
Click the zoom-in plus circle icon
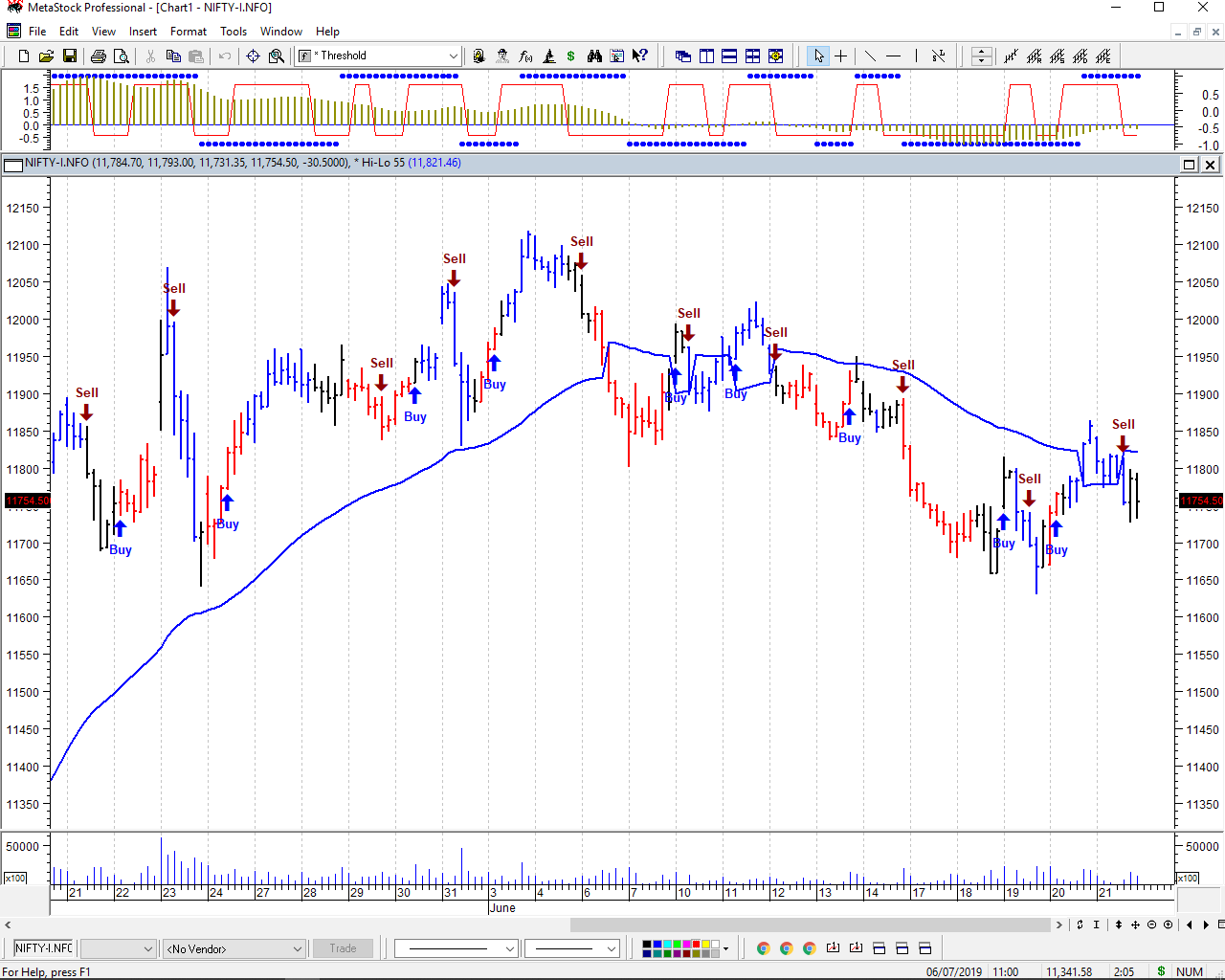[x=1168, y=924]
